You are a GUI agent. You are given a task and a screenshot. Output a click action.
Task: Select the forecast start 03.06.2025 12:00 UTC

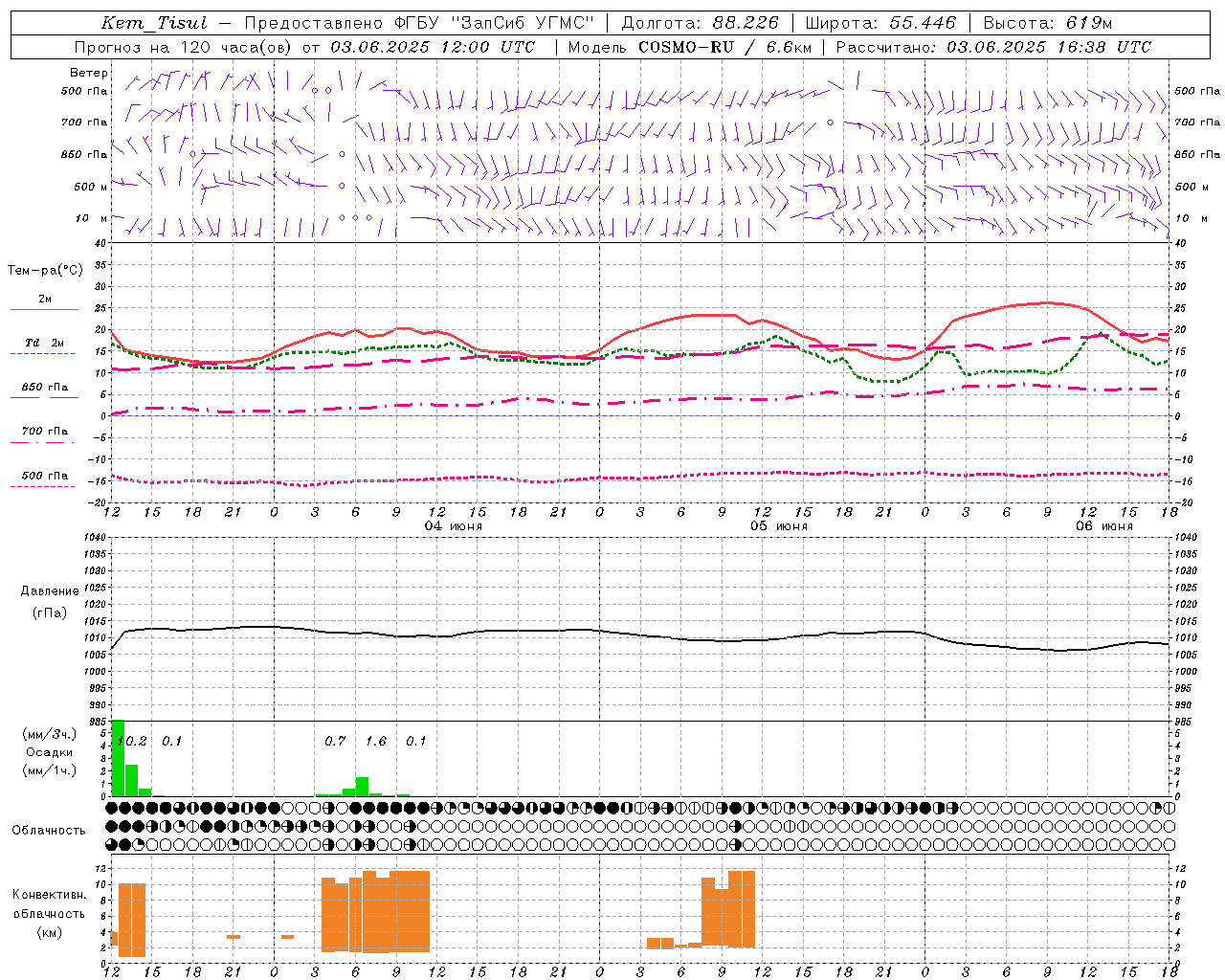432,47
